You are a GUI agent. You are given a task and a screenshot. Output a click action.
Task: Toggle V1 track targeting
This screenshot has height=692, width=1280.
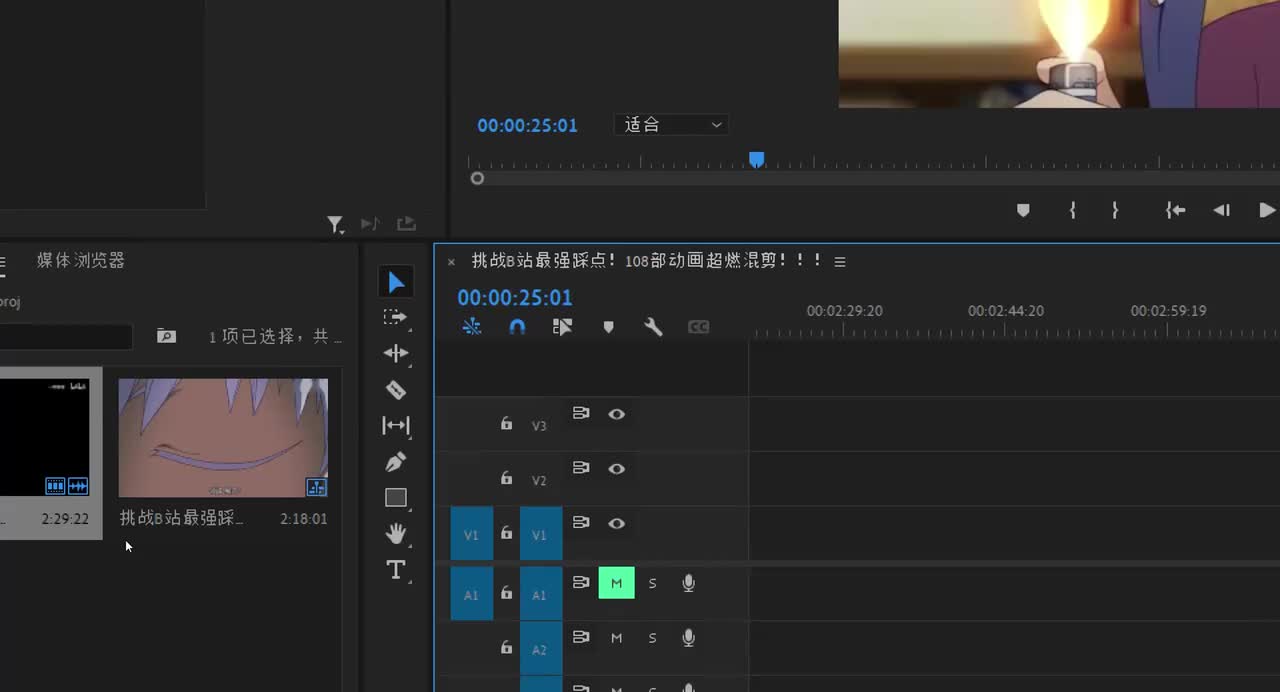541,534
